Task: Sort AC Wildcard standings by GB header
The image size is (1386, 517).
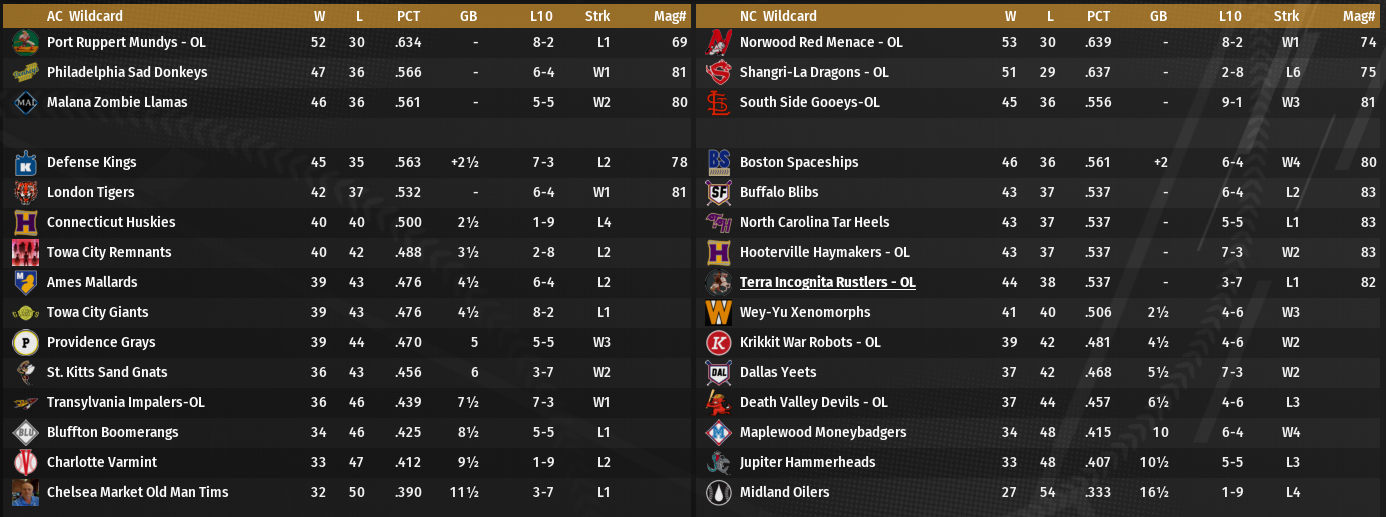Action: [468, 16]
